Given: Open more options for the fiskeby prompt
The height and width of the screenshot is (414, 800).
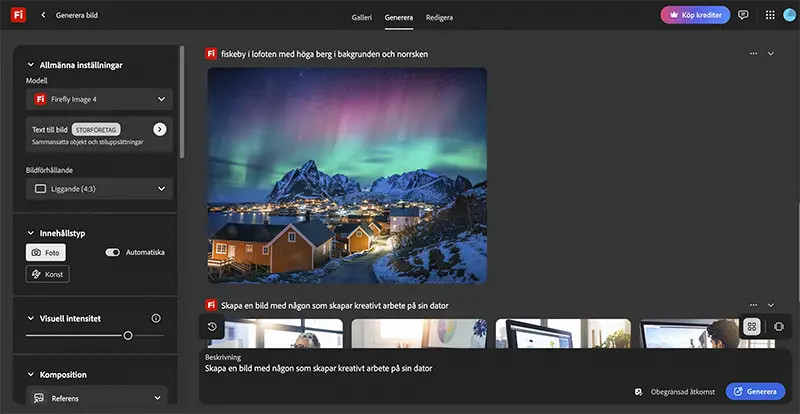Looking at the screenshot, I should coord(754,54).
